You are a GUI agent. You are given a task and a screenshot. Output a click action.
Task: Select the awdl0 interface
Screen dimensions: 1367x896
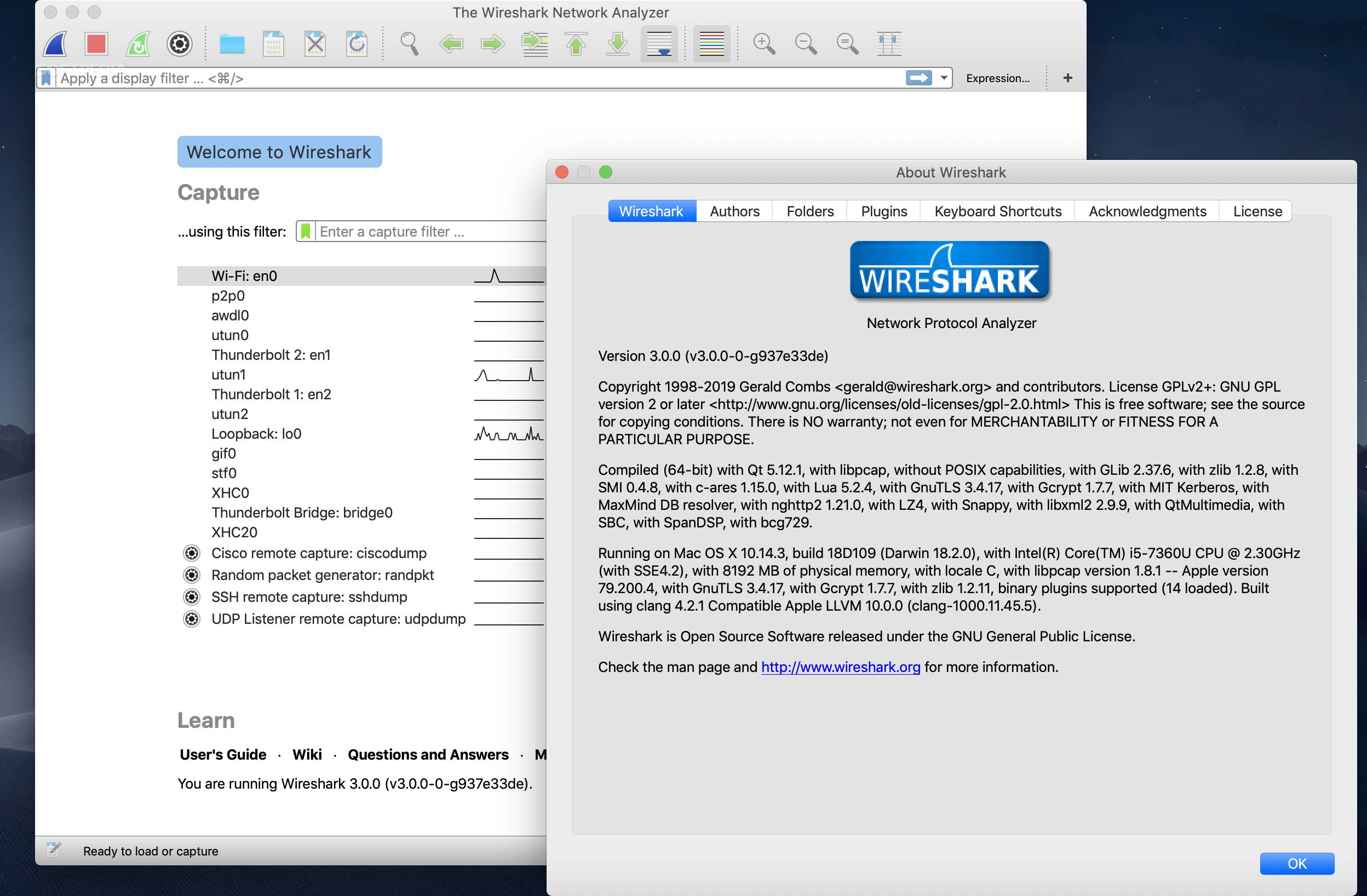361,315
